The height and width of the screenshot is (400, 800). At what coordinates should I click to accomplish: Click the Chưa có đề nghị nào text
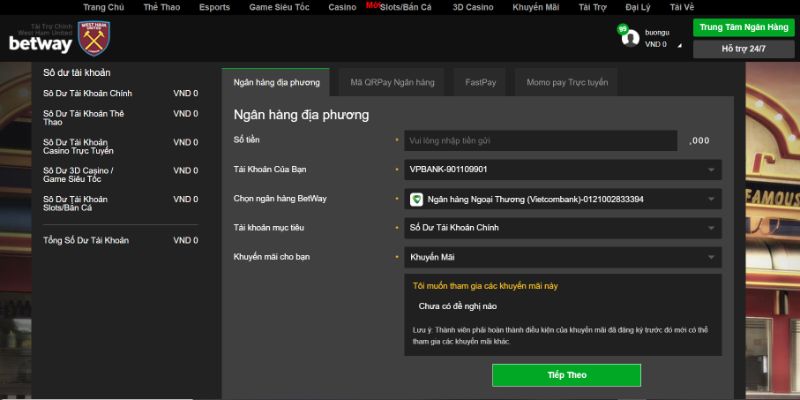[458, 306]
